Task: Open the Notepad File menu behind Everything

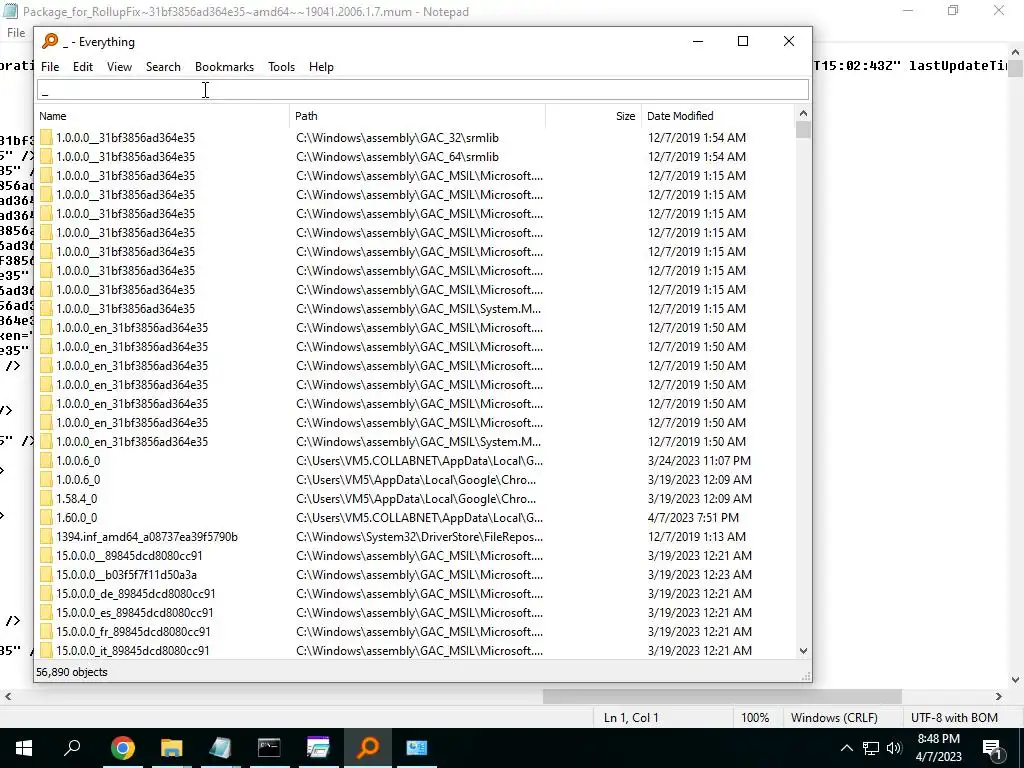Action: coord(16,33)
